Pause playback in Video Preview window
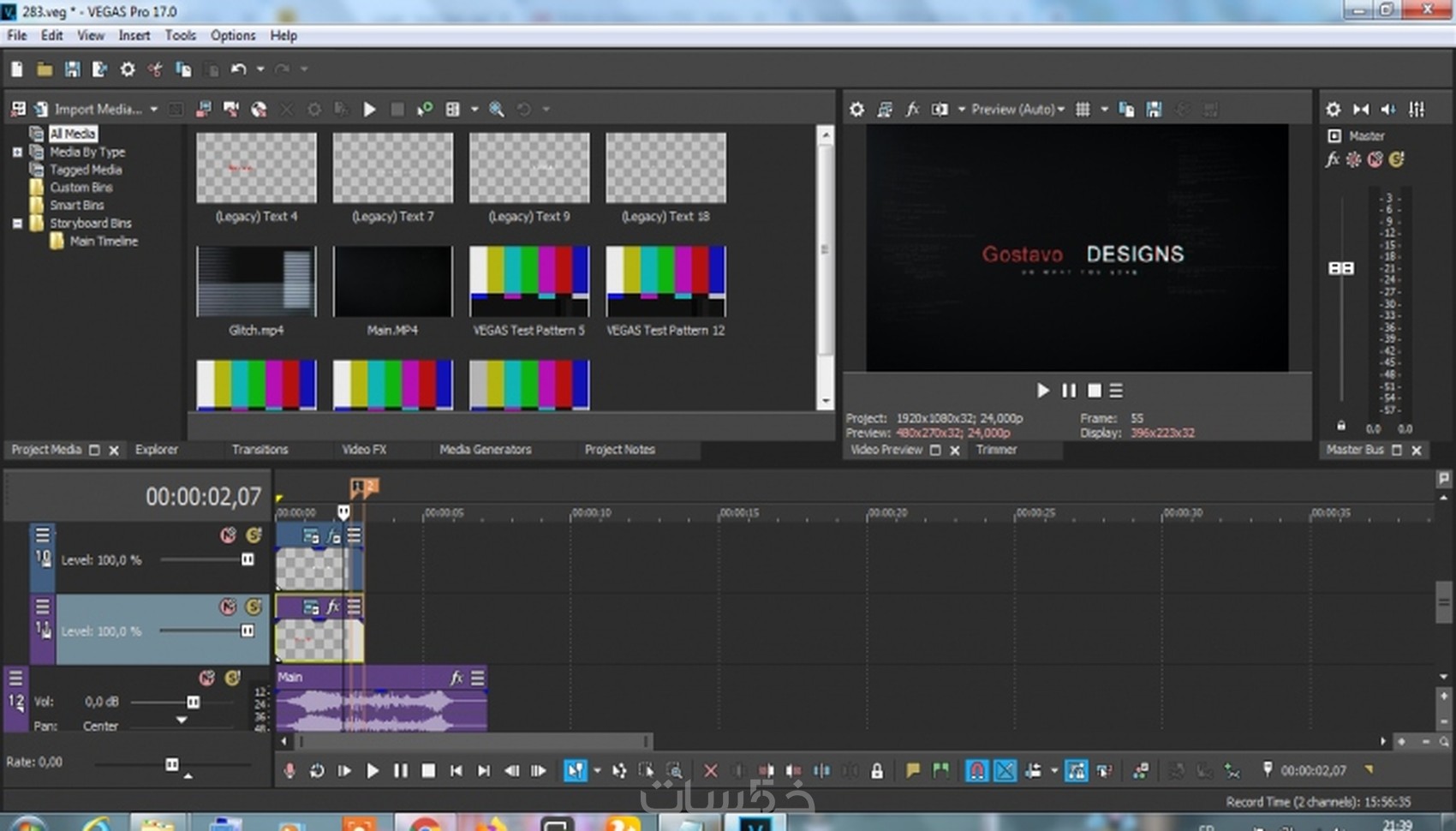 [1069, 391]
